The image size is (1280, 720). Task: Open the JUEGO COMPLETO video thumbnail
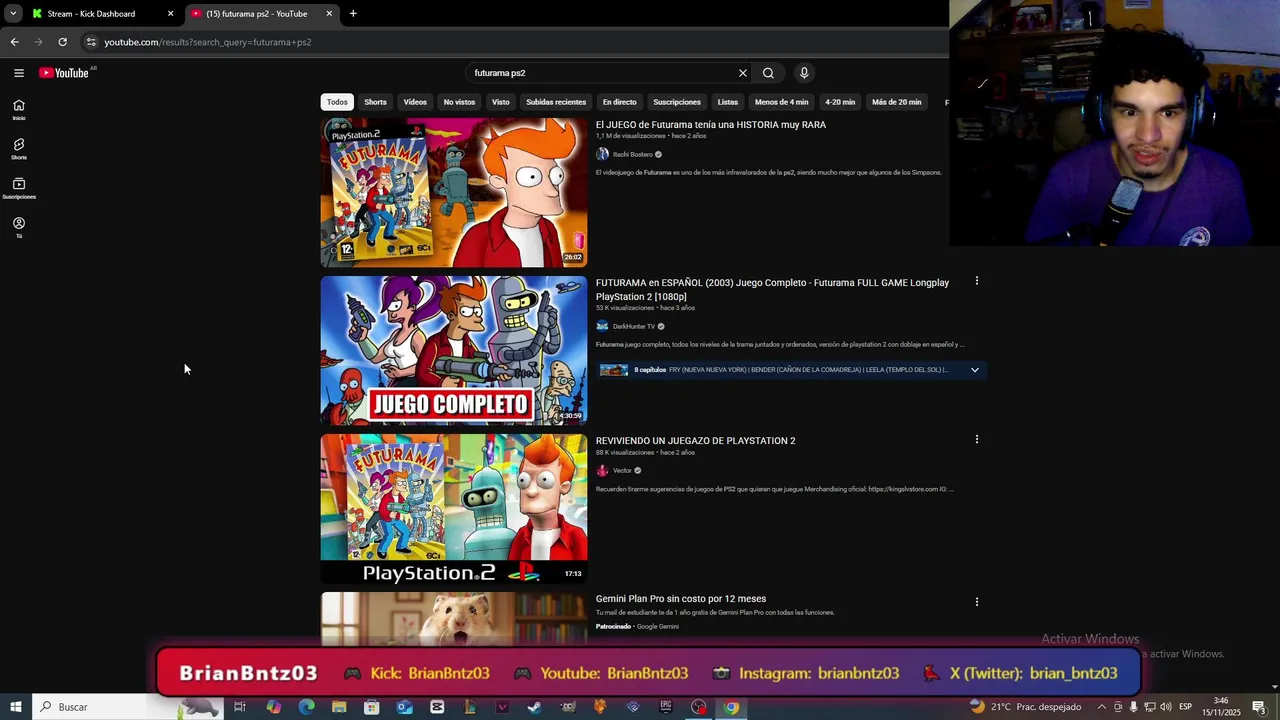[x=454, y=351]
